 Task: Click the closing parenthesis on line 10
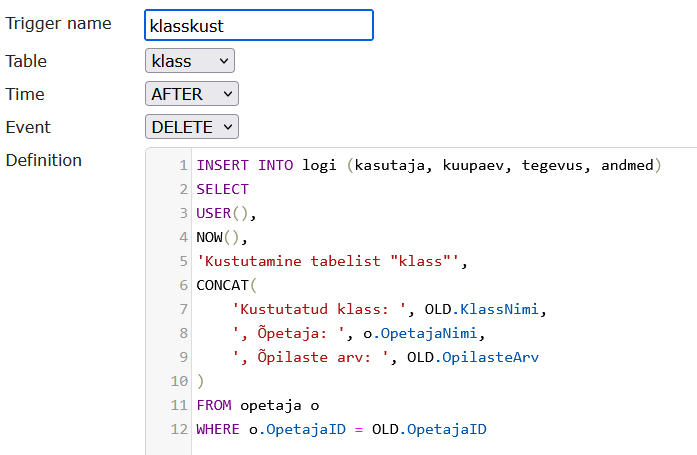[200, 381]
